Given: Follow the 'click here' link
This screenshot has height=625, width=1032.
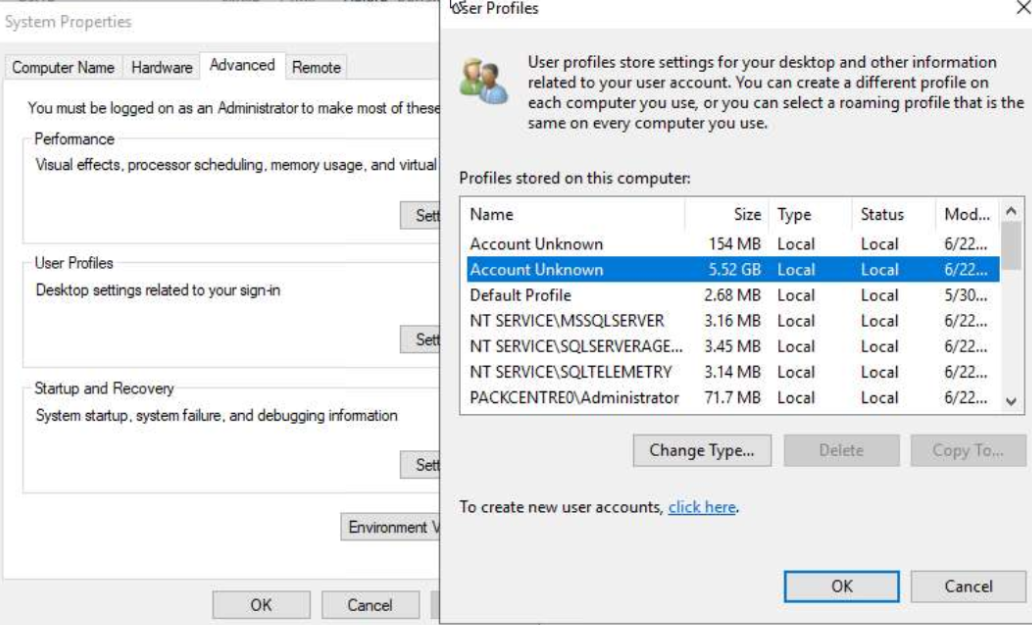Looking at the screenshot, I should (x=702, y=507).
